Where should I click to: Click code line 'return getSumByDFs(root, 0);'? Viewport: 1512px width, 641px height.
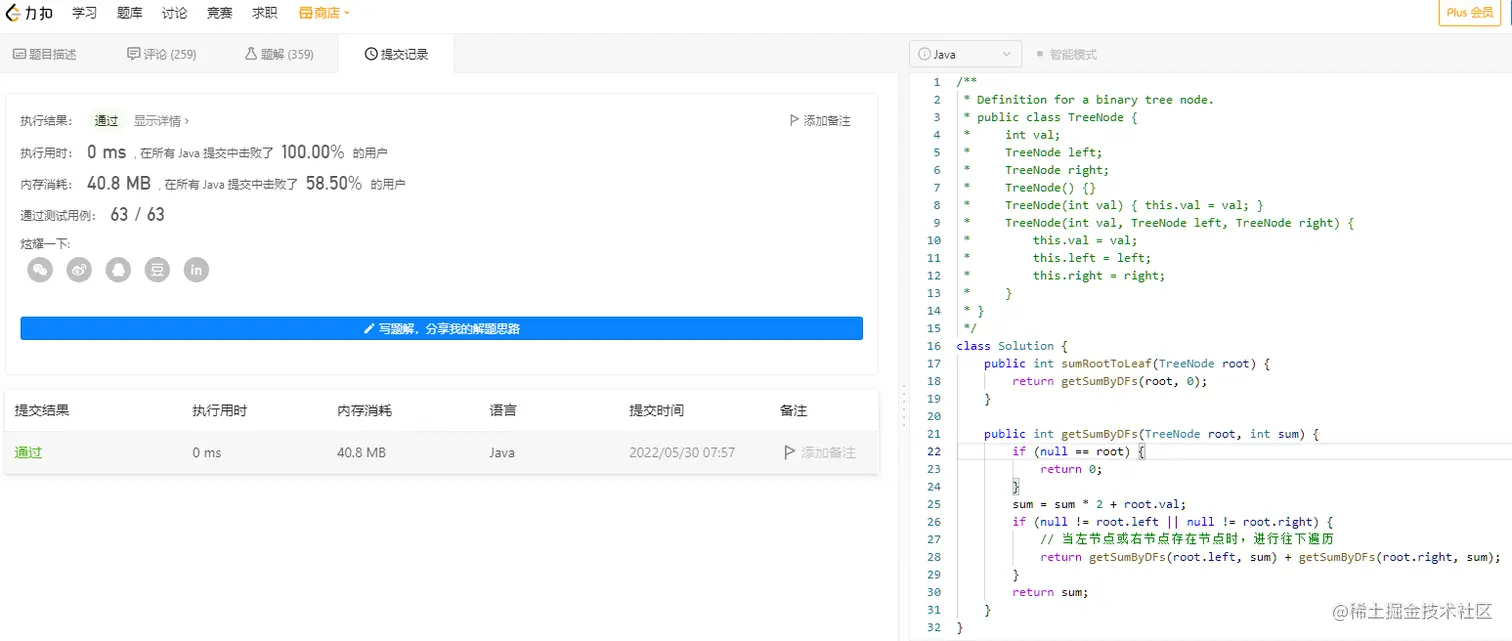tap(1110, 381)
